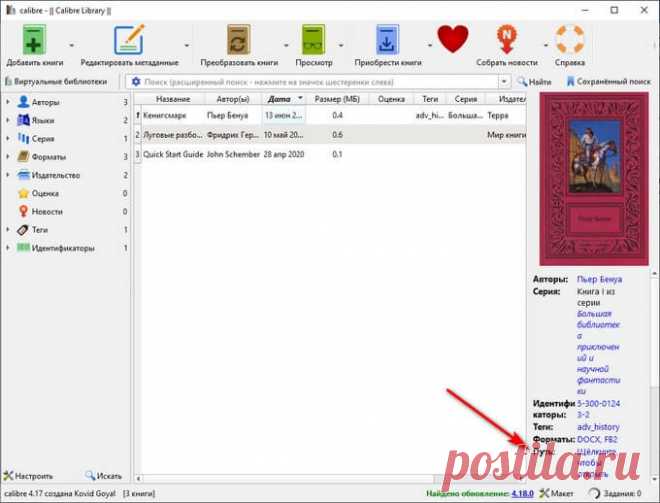Click the Искать button in tag browser
This screenshot has height=503, width=660.
[x=103, y=476]
